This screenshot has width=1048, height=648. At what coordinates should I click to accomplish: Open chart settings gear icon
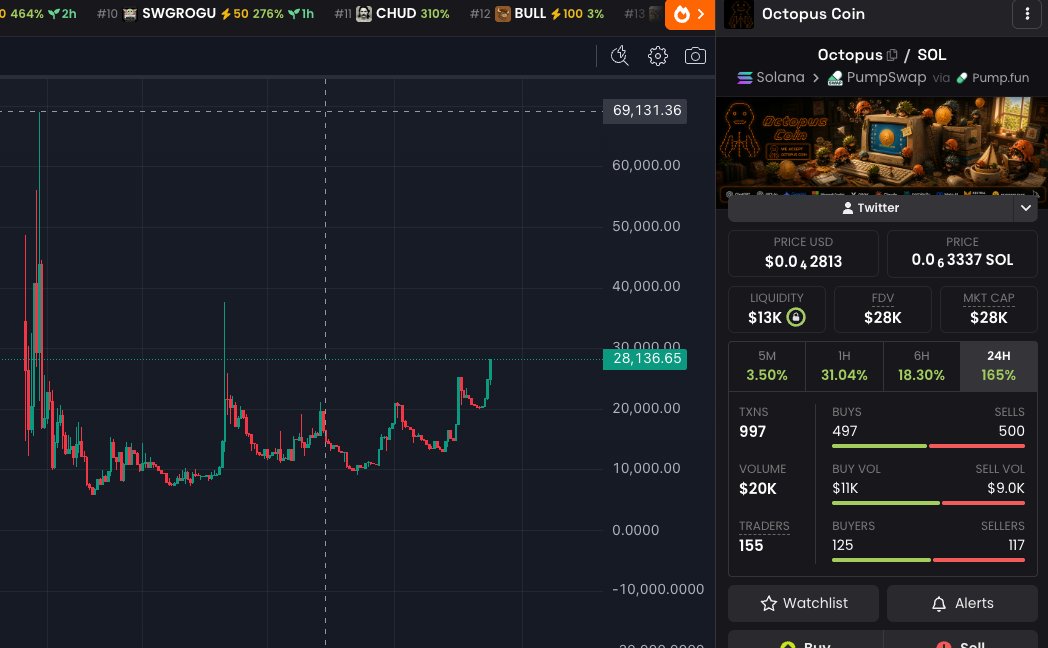[x=658, y=55]
